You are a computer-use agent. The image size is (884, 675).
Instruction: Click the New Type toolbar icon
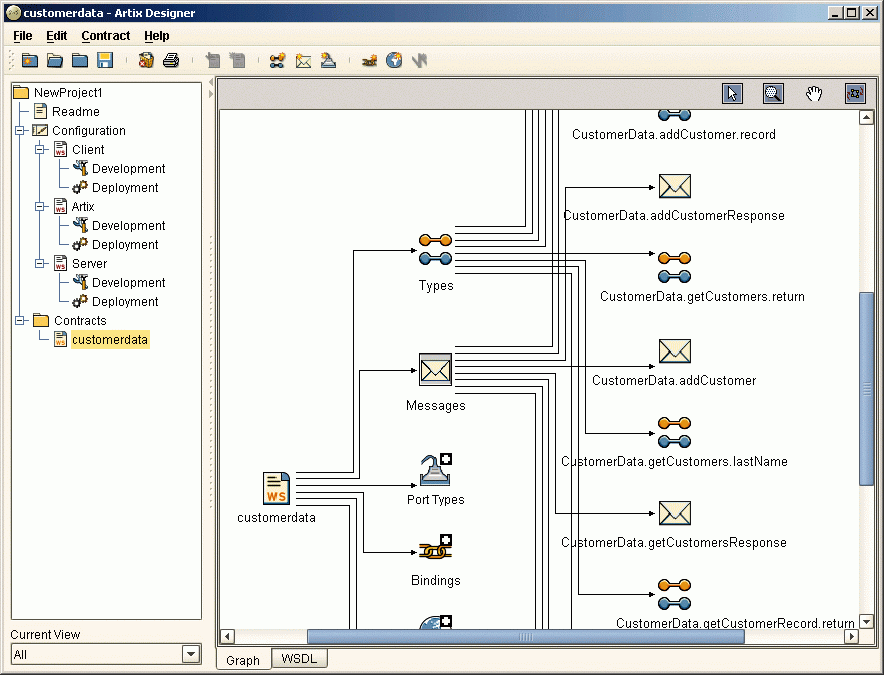pos(277,60)
